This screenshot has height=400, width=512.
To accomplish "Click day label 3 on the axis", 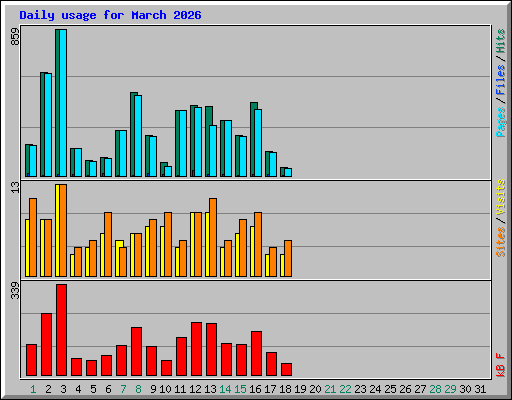I will (63, 389).
